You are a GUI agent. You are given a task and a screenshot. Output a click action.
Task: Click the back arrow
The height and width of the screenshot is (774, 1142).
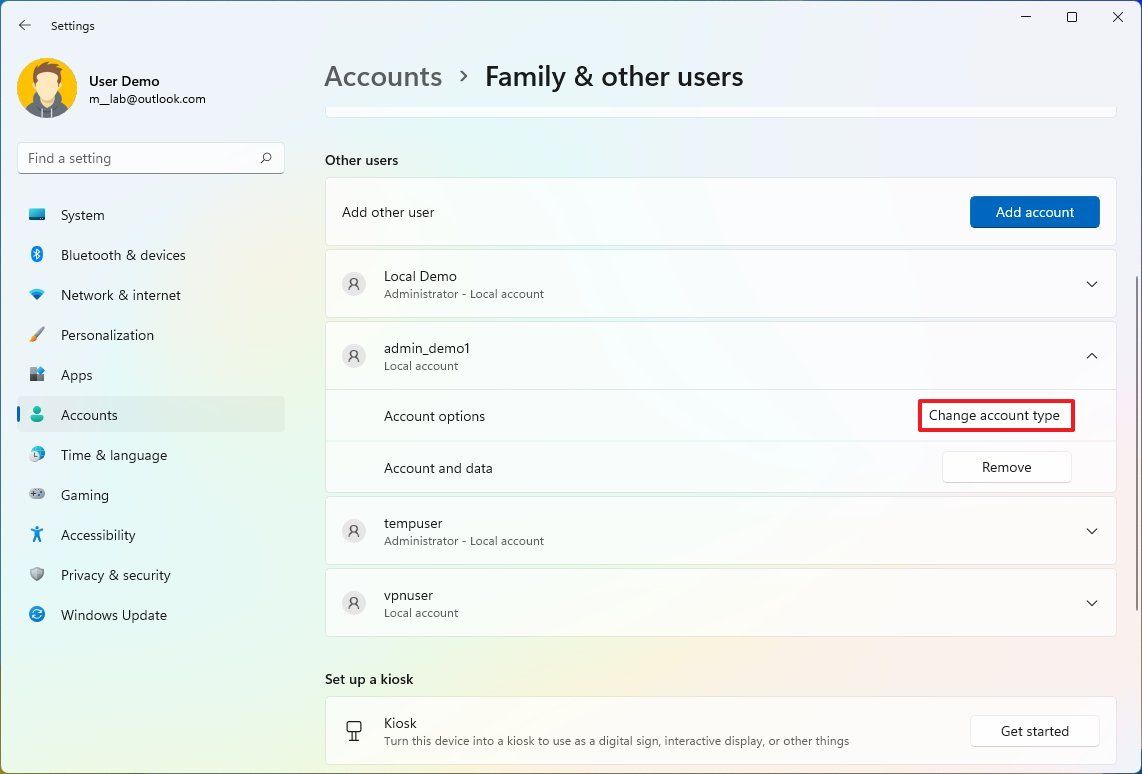(x=24, y=25)
